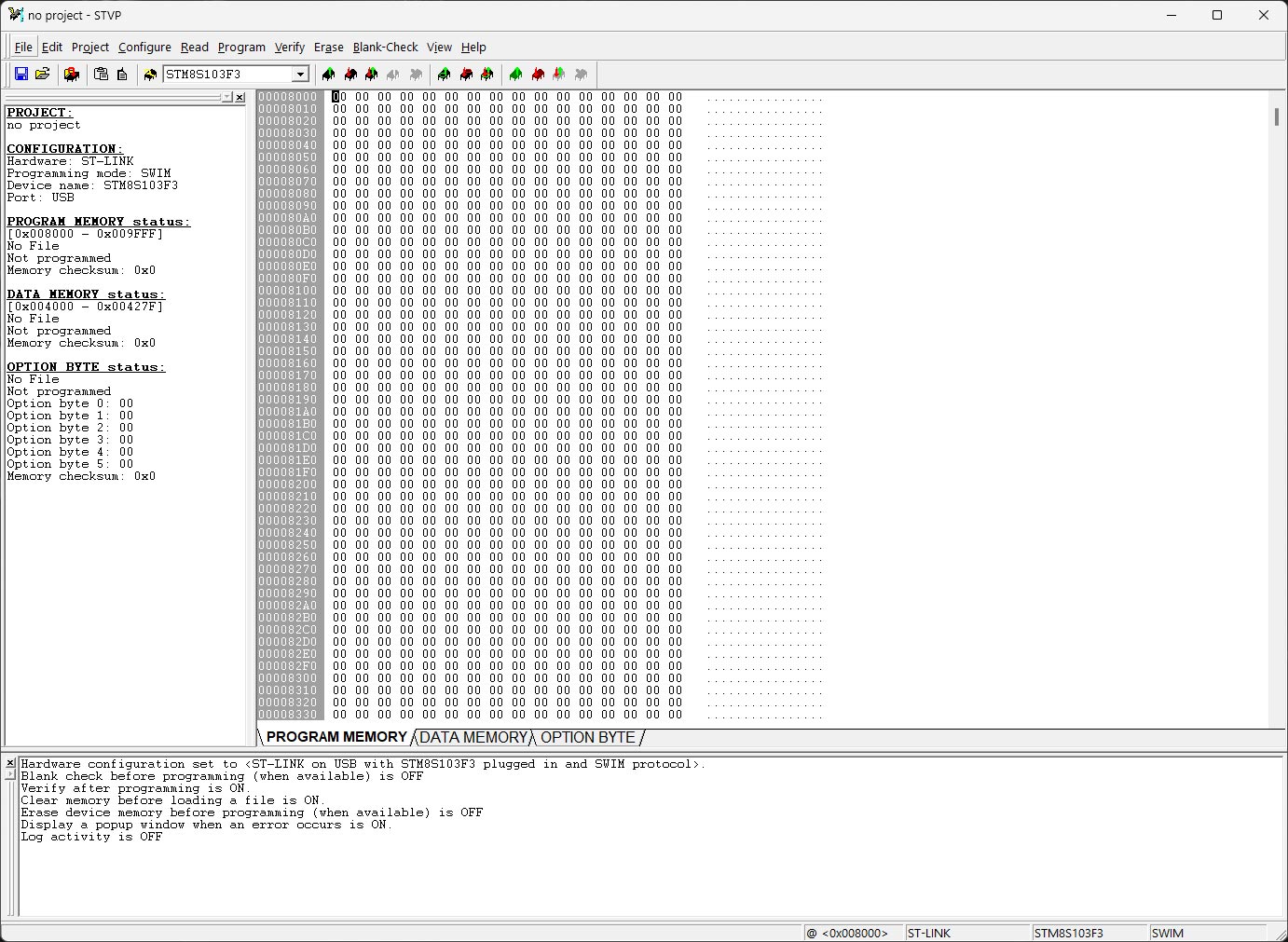Click the PROJECT: heading in side panel

click(x=39, y=113)
